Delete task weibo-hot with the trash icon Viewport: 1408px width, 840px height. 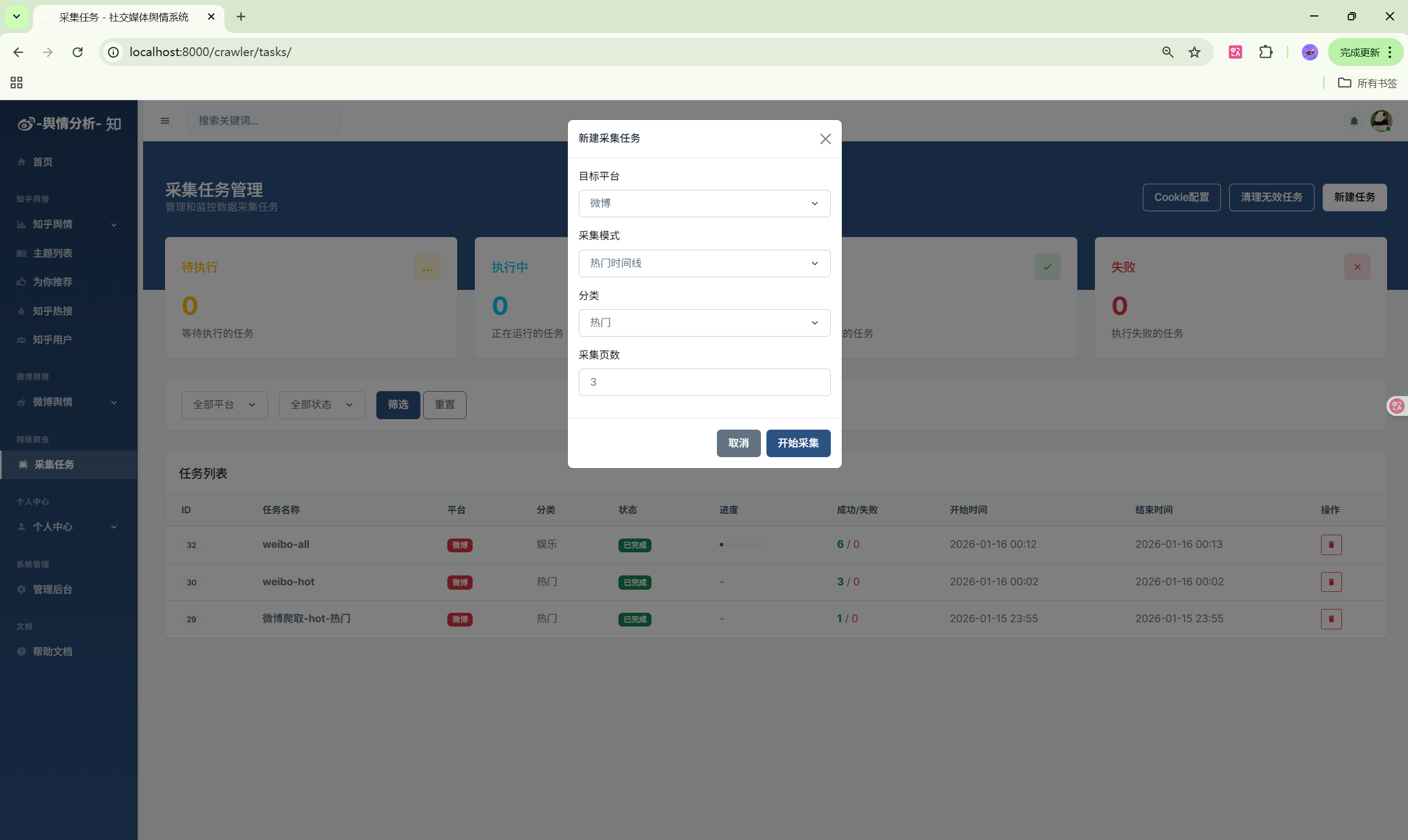coord(1330,582)
